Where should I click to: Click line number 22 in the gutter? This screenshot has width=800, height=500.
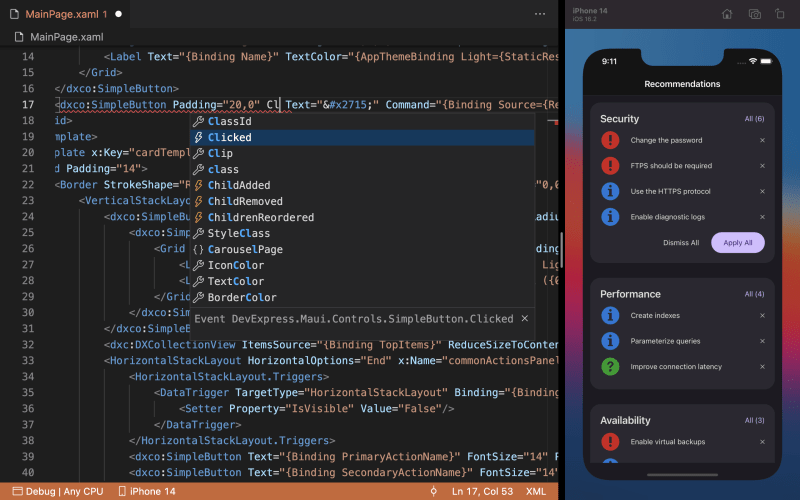tap(28, 185)
